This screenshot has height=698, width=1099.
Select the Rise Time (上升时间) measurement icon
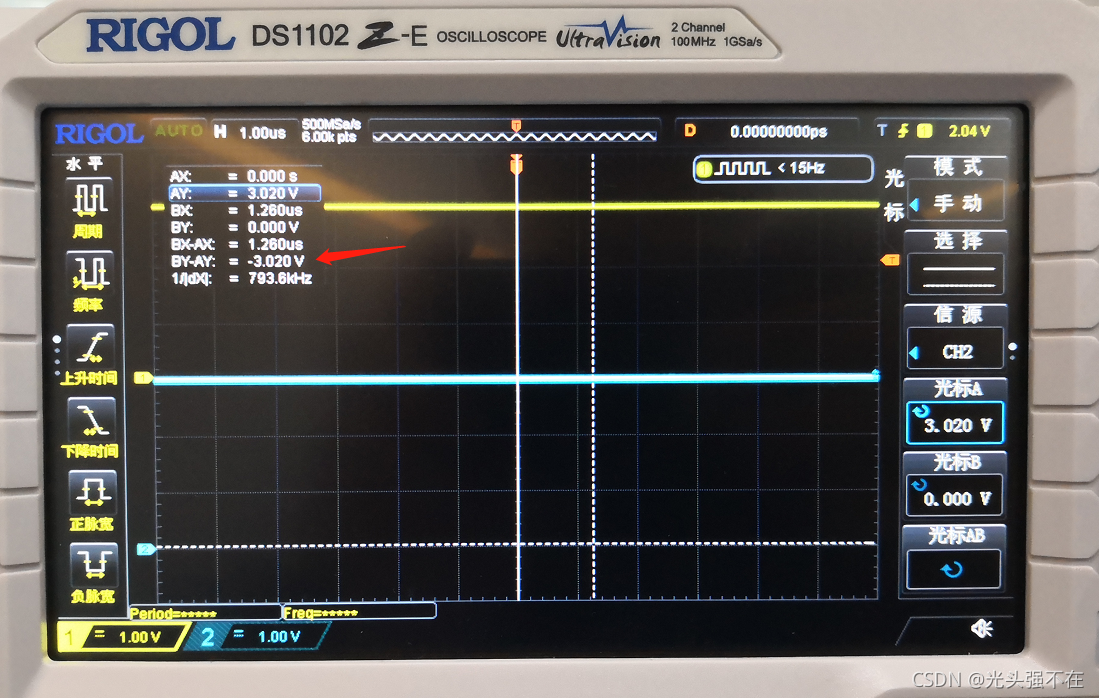pyautogui.click(x=90, y=355)
